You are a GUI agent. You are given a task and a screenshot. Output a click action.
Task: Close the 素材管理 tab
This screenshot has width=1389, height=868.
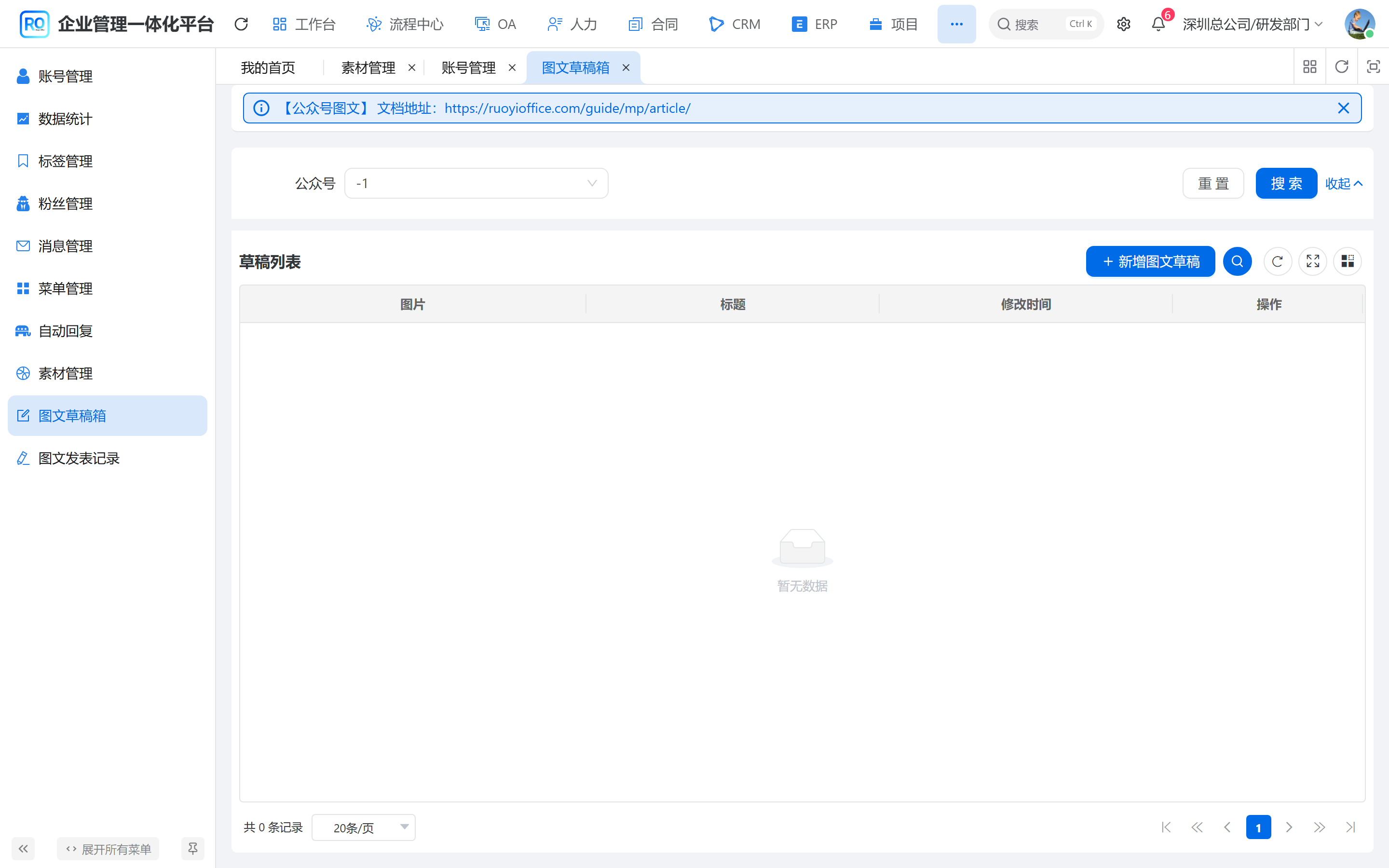(x=411, y=68)
